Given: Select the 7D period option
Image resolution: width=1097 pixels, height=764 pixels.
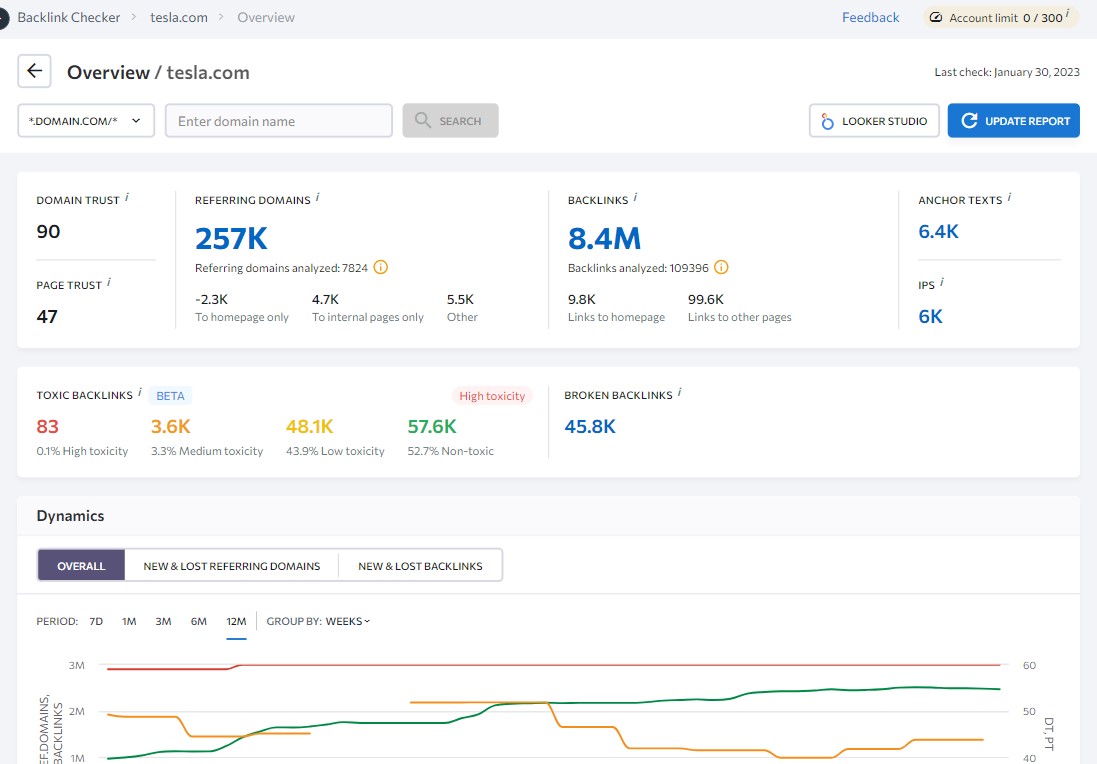Looking at the screenshot, I should pyautogui.click(x=96, y=621).
